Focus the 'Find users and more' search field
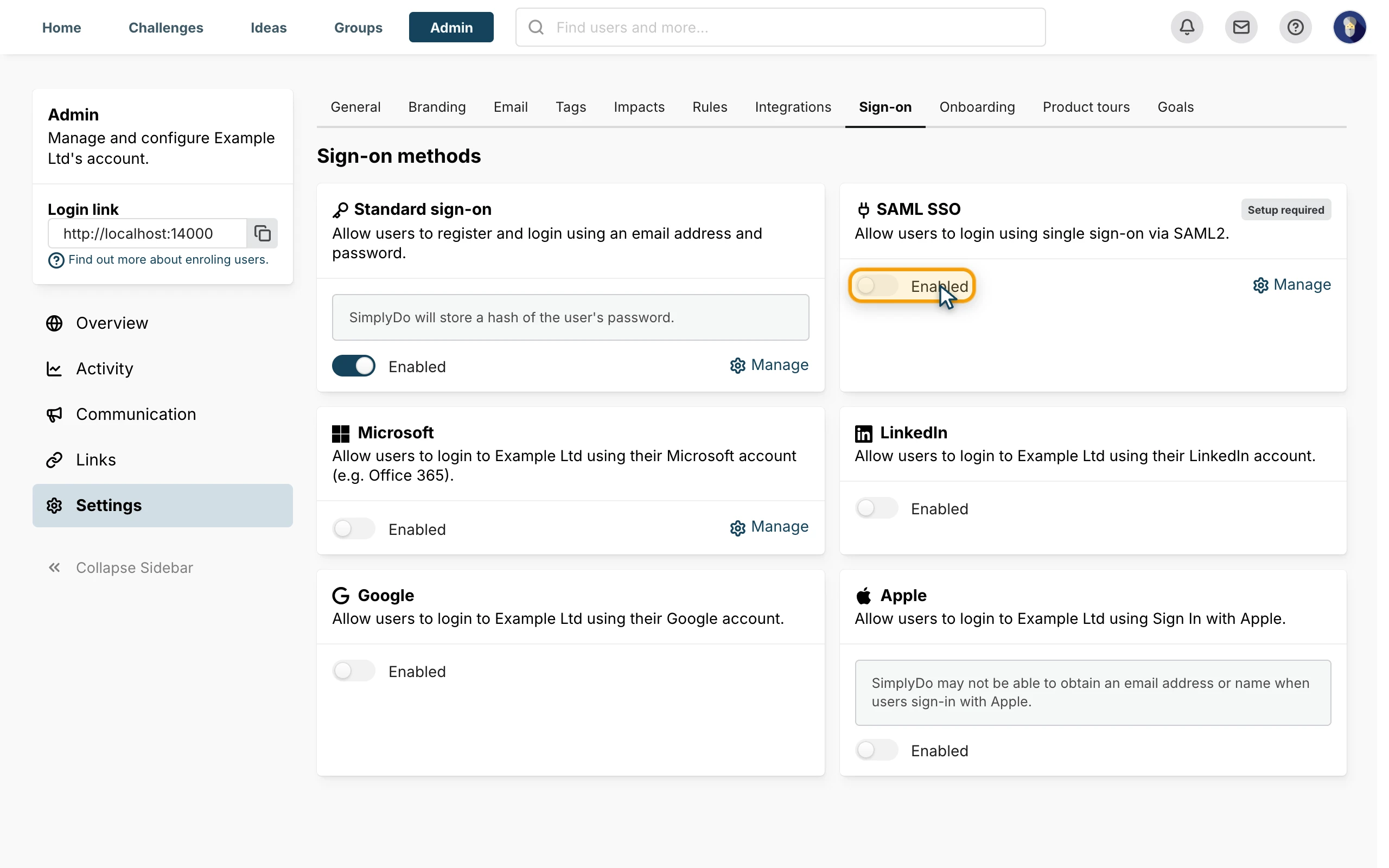Screen dimensions: 1389x868 pos(781,27)
